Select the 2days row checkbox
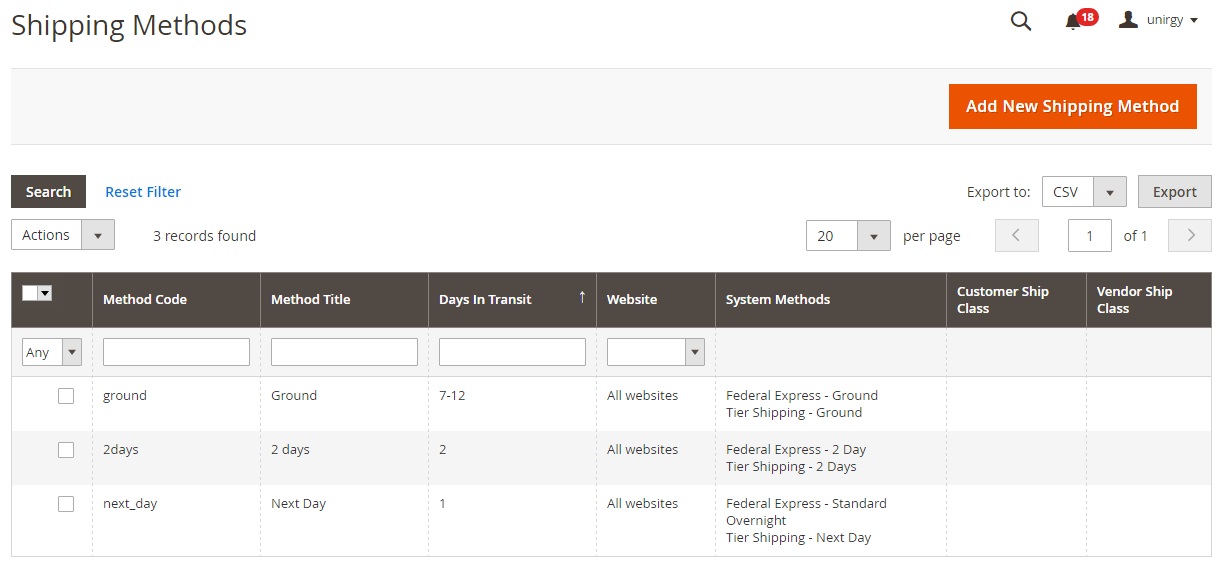 tap(66, 450)
